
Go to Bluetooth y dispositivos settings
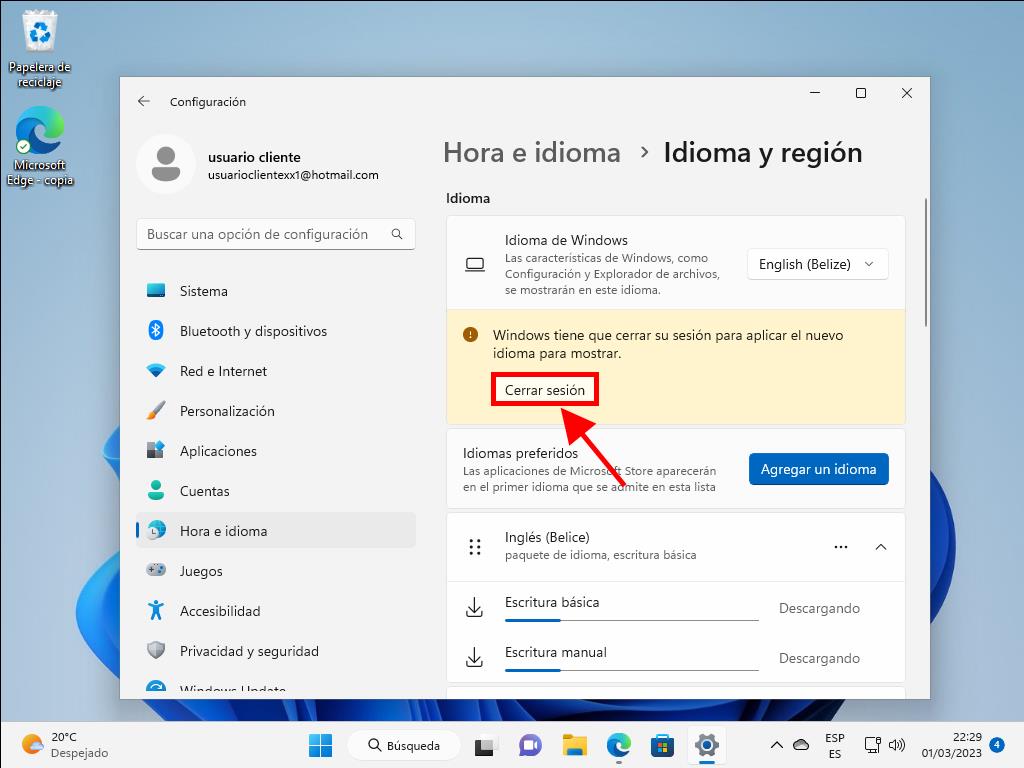(x=253, y=331)
